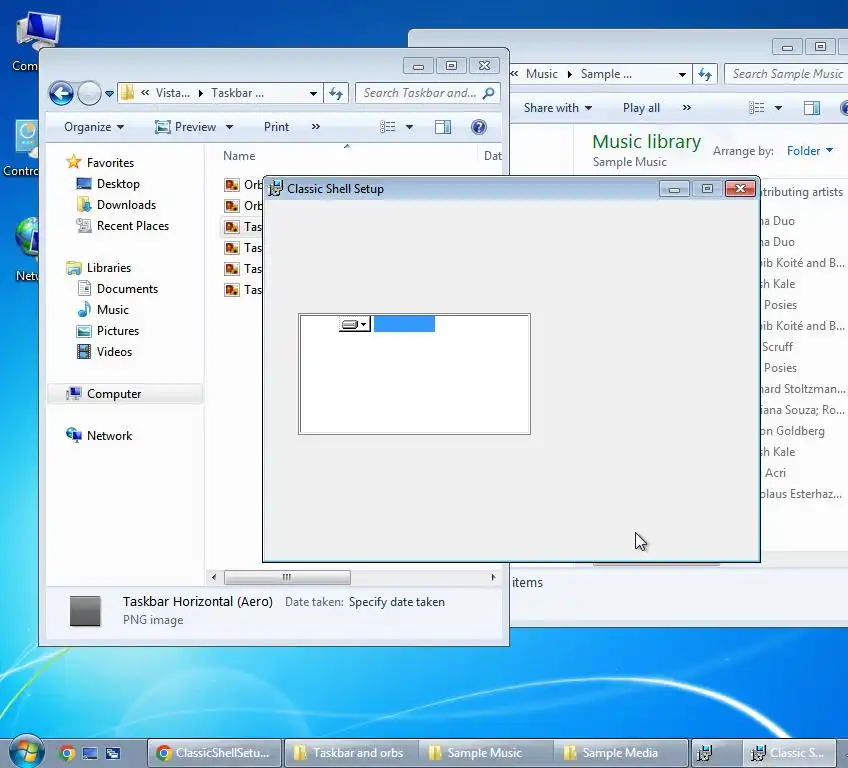This screenshot has height=768, width=848.
Task: Click Play all in Music window
Action: pos(641,108)
